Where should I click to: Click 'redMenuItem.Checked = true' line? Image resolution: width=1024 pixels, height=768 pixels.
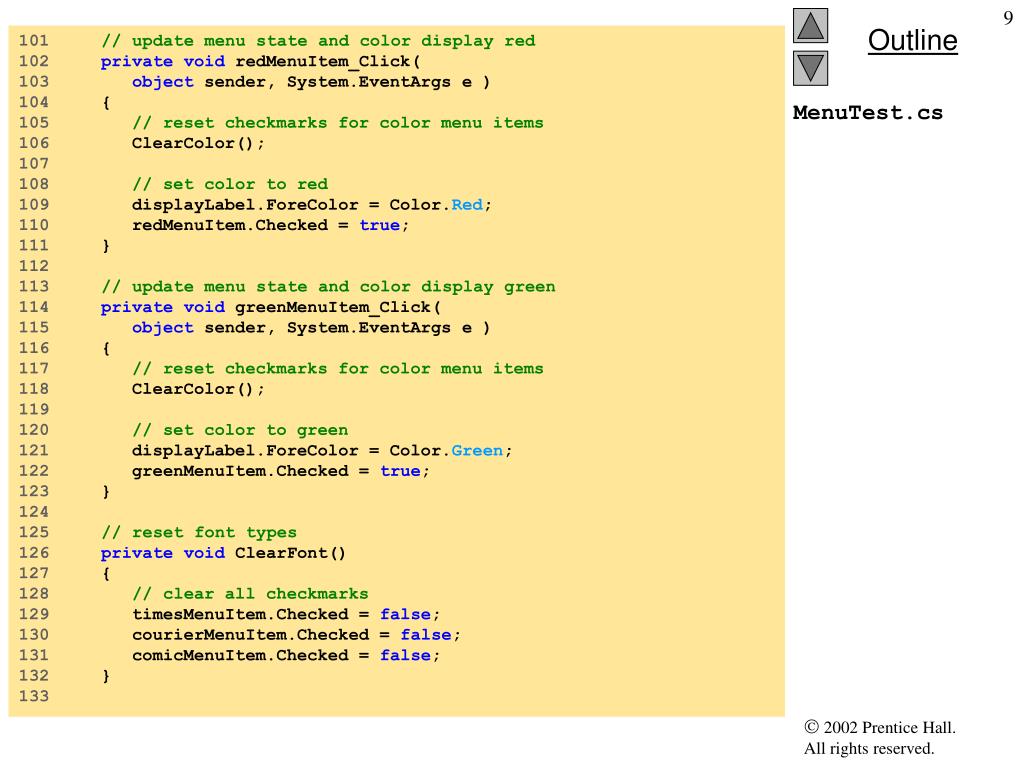coord(270,225)
